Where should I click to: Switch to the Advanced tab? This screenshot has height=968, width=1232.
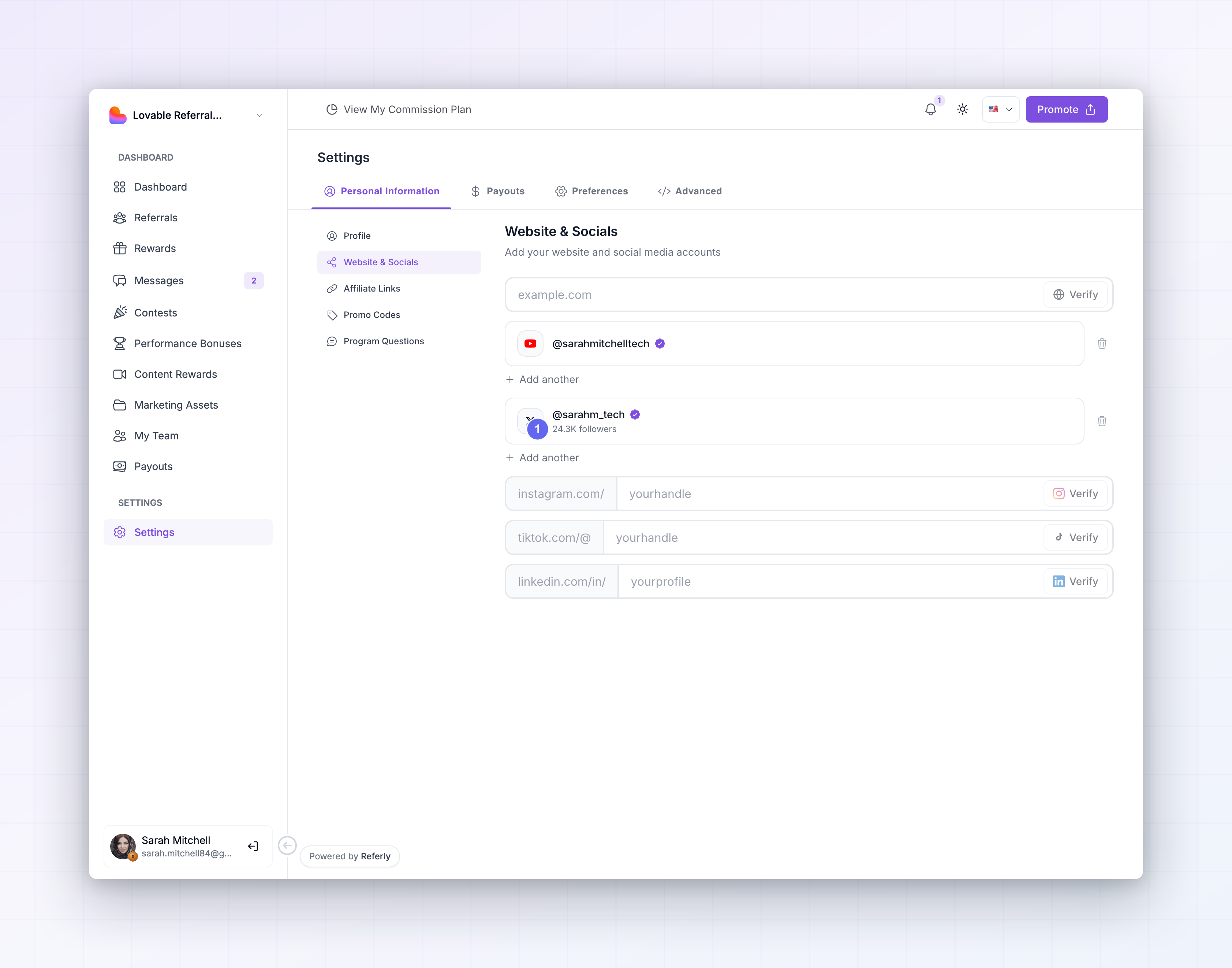click(690, 191)
